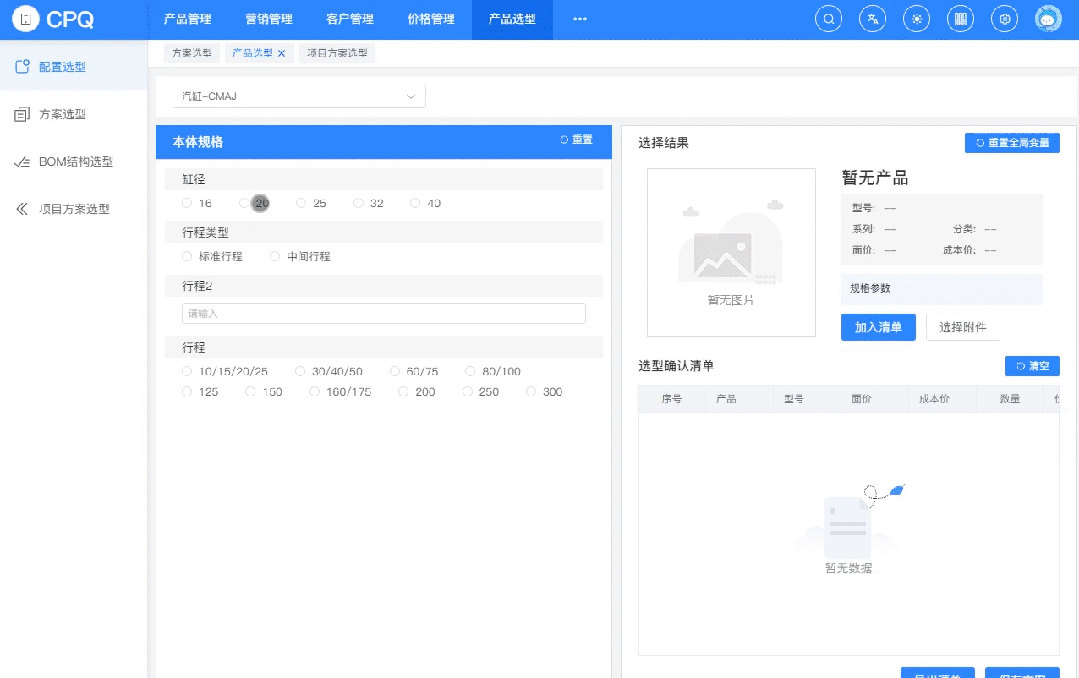This screenshot has width=1079, height=678.
Task: Click the language translation icon
Action: [x=873, y=19]
